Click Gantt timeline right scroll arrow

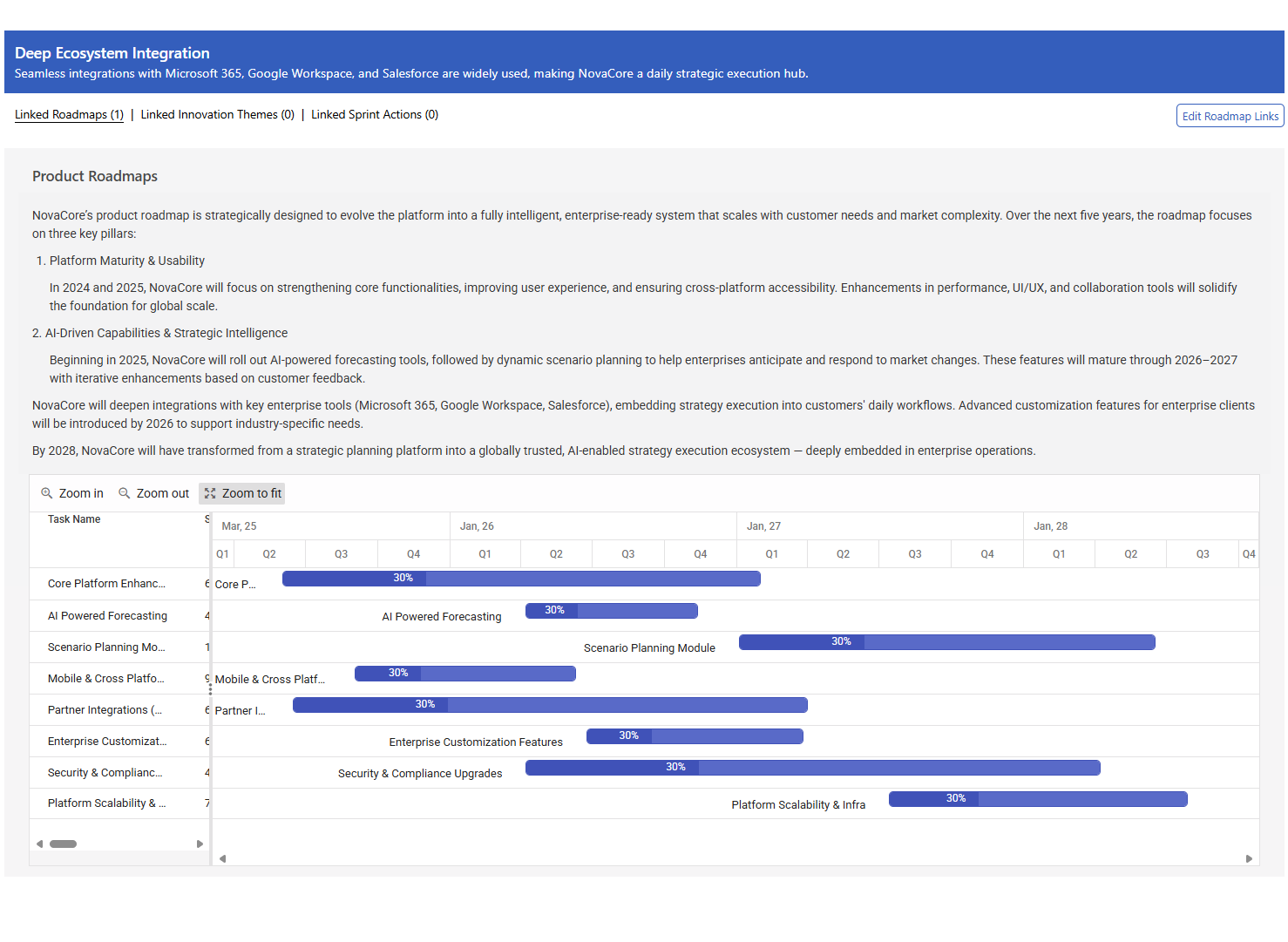click(x=1249, y=858)
